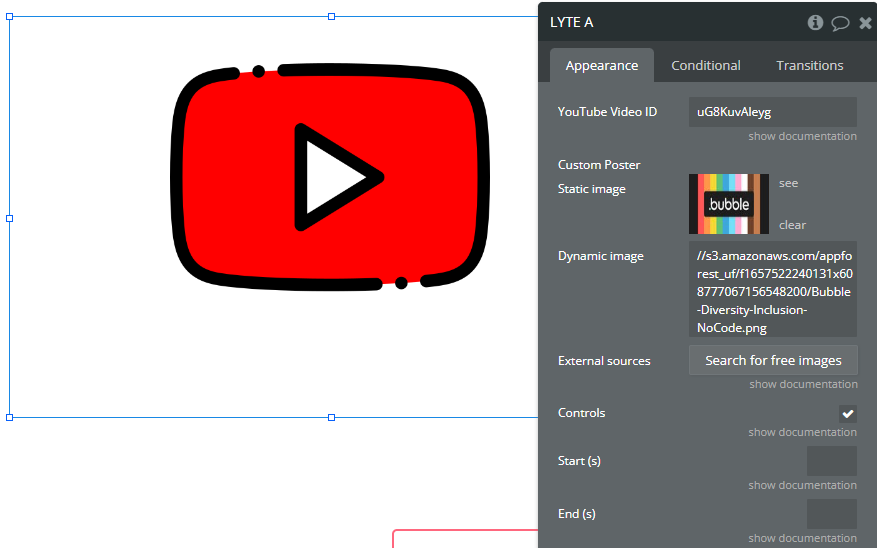Click the End (s) input box
Image resolution: width=877 pixels, height=548 pixels.
tap(832, 514)
